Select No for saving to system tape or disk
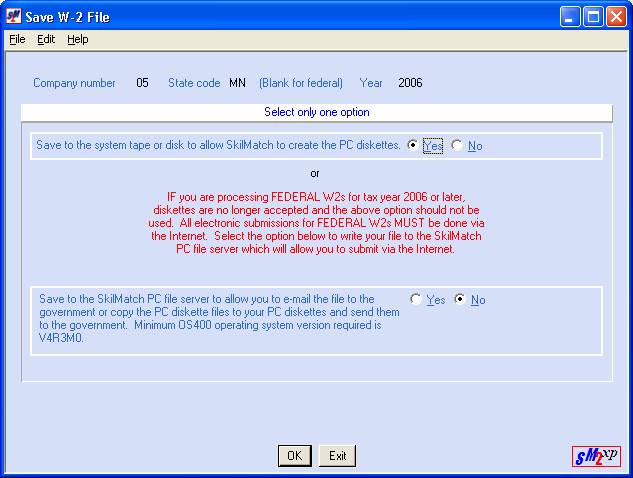633x478 pixels. point(458,146)
